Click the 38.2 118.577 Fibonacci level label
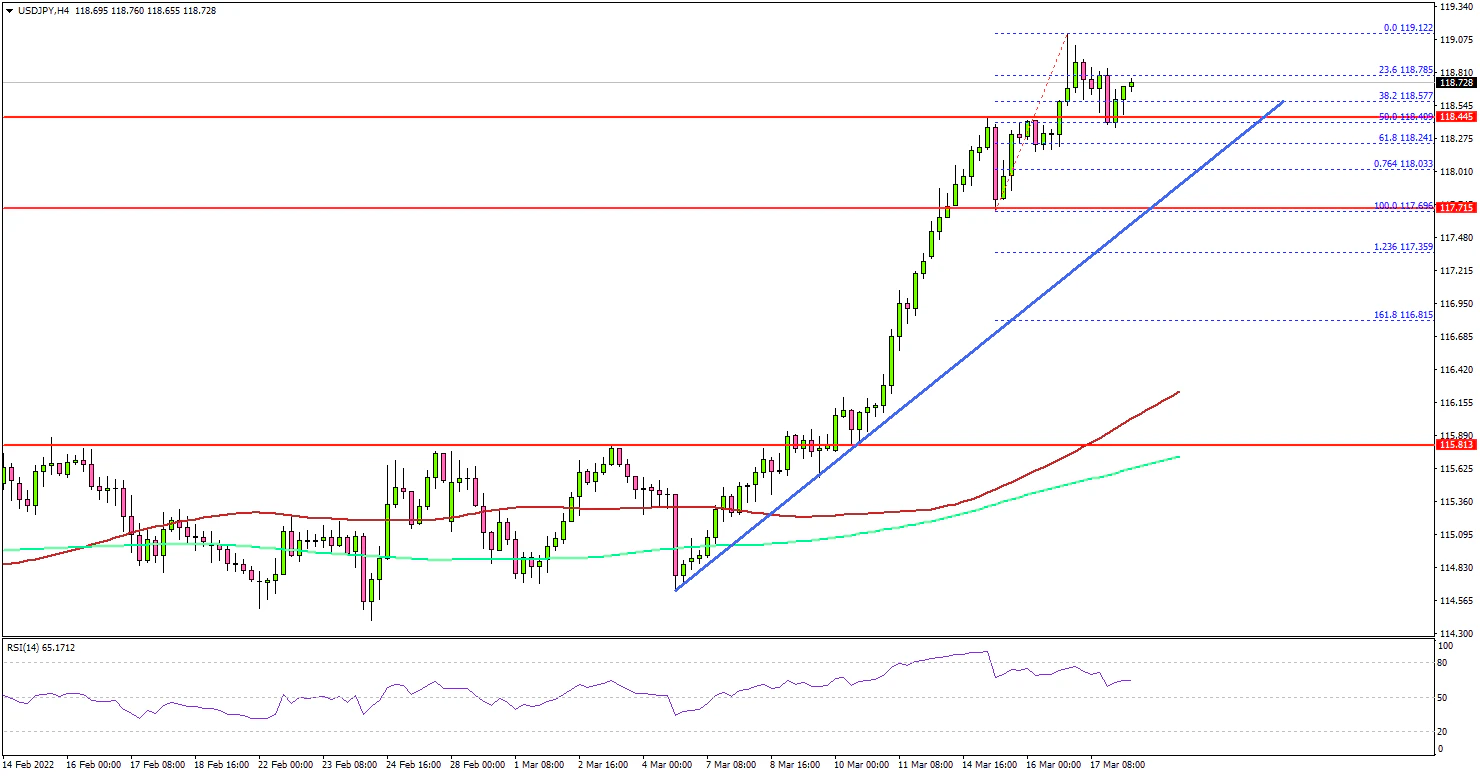 coord(1406,96)
